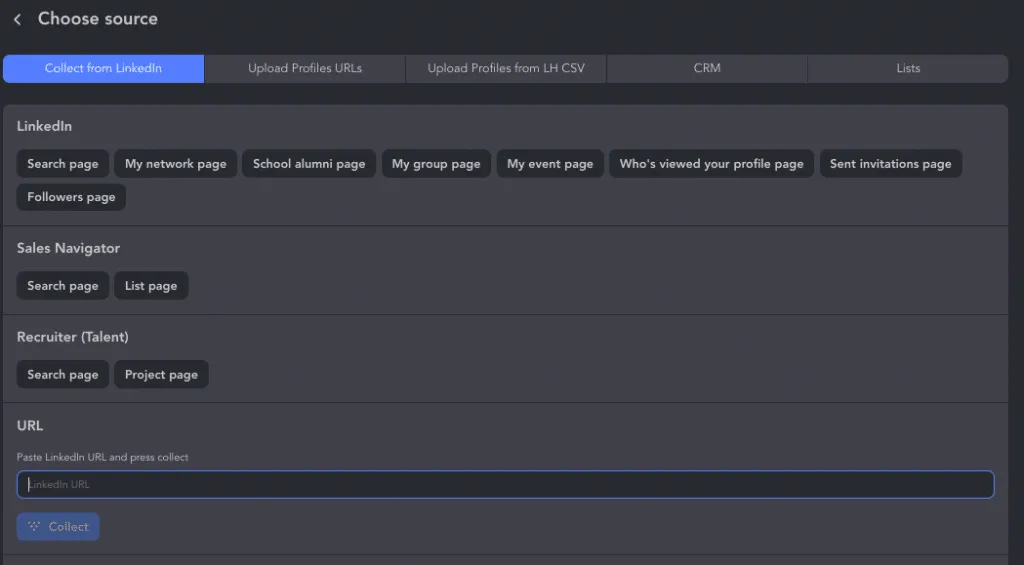Select the Collect from LinkedIn tab
Viewport: 1024px width, 565px height.
103,69
